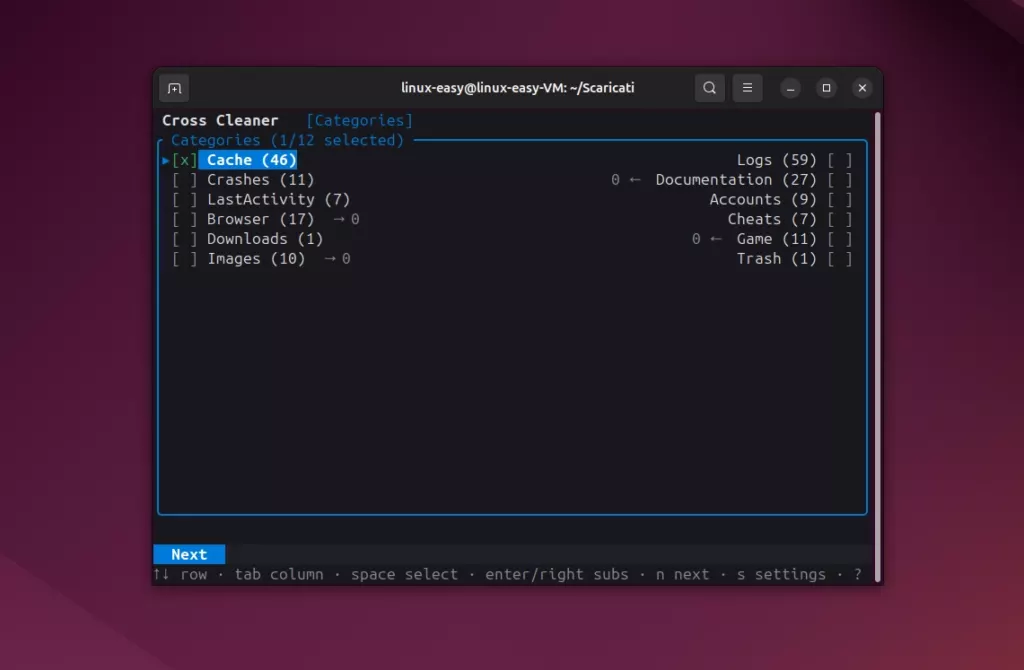Check the LastActivity checkbox
Screen dimensions: 1024x670
pyautogui.click(x=185, y=199)
